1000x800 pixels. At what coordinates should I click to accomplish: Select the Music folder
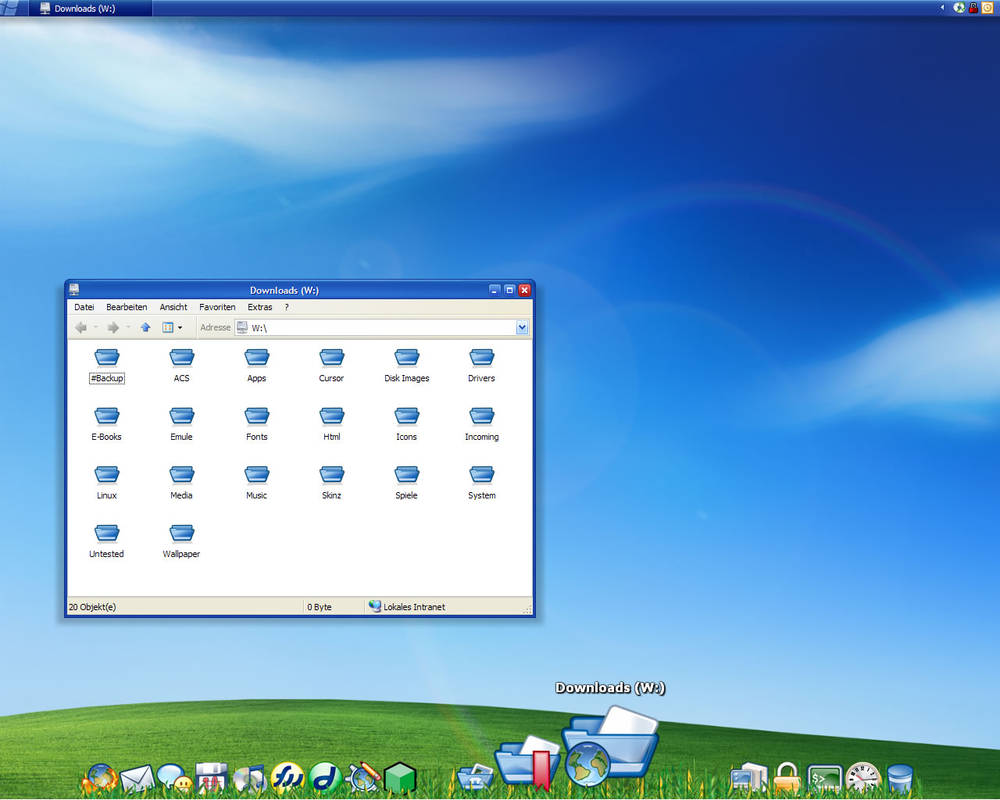pyautogui.click(x=256, y=483)
